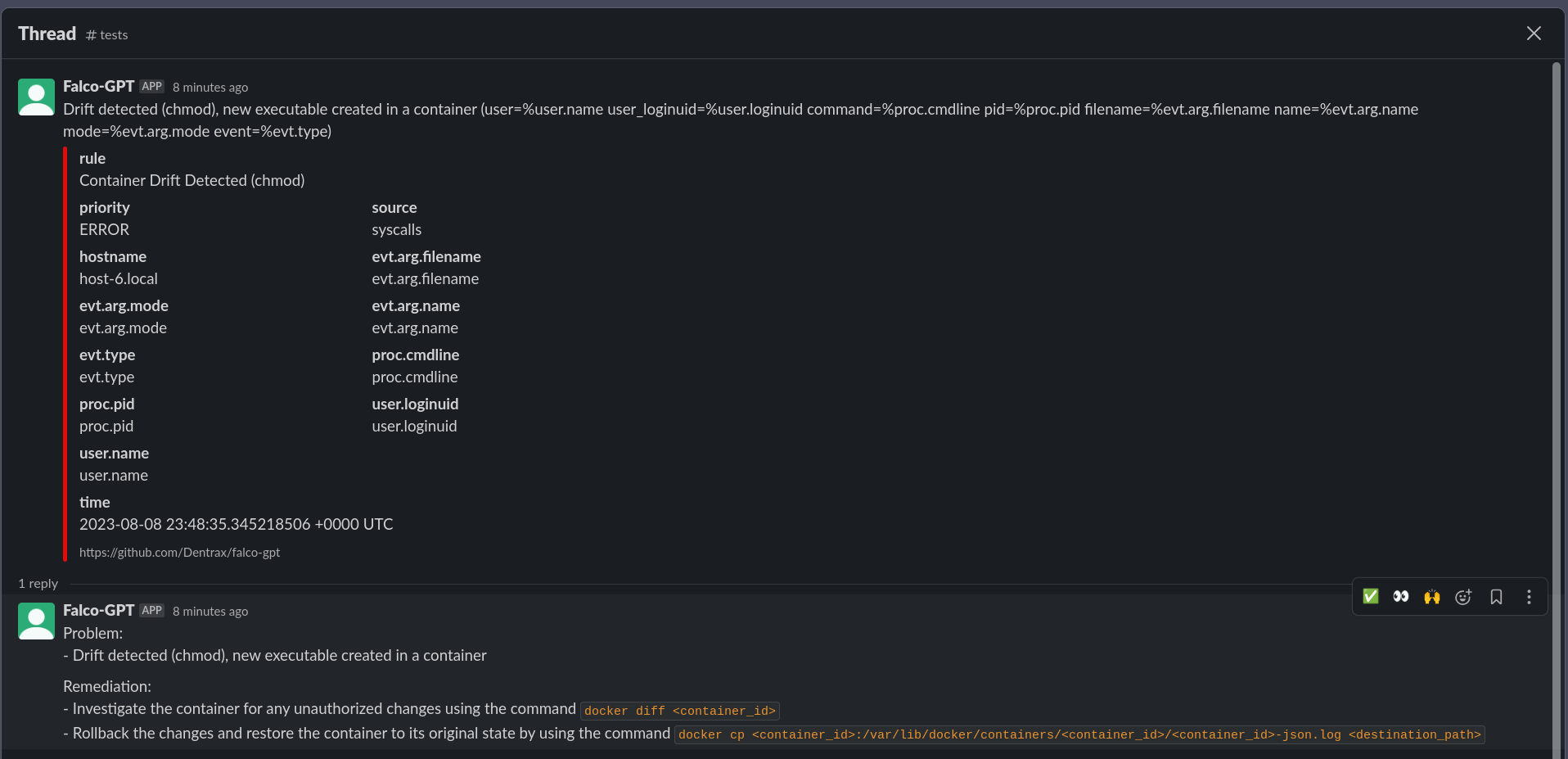The image size is (1568, 759).
Task: Click the ERROR priority value
Action: coord(104,229)
